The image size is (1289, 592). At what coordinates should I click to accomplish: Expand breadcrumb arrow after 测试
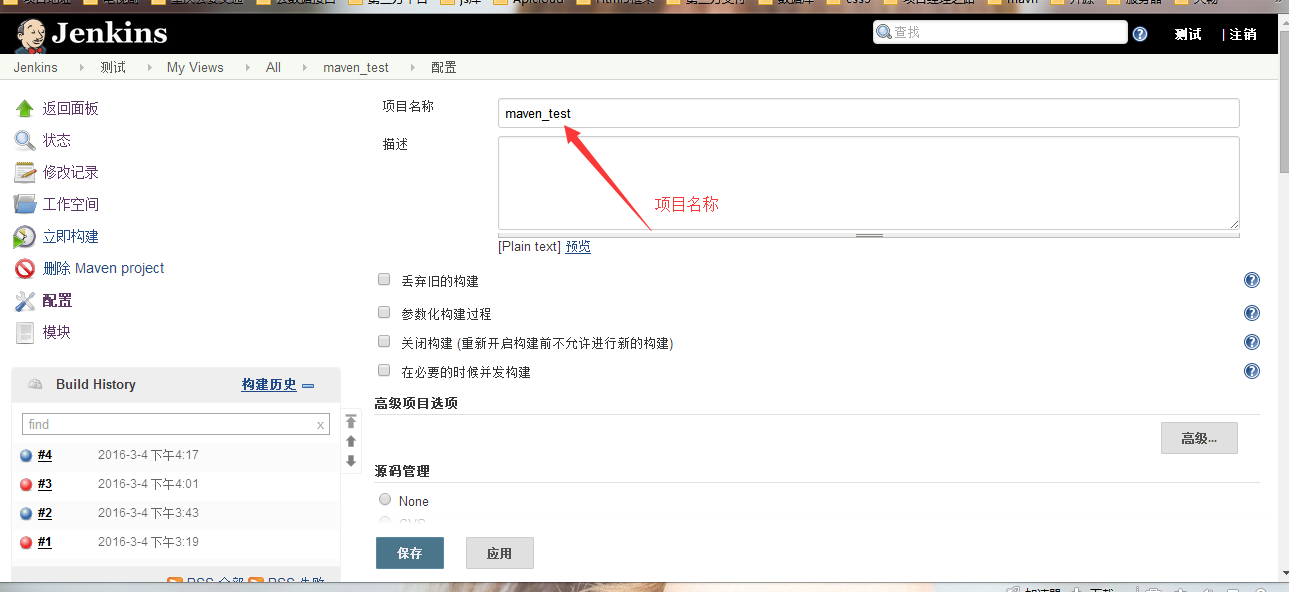[148, 67]
